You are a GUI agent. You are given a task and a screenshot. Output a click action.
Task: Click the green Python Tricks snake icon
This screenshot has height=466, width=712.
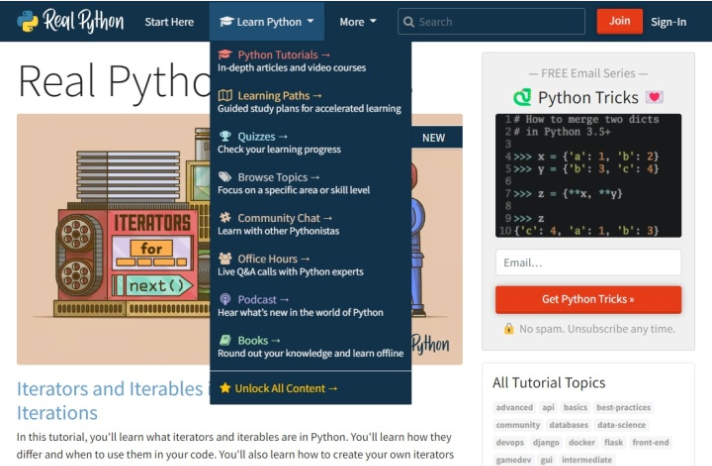click(522, 97)
